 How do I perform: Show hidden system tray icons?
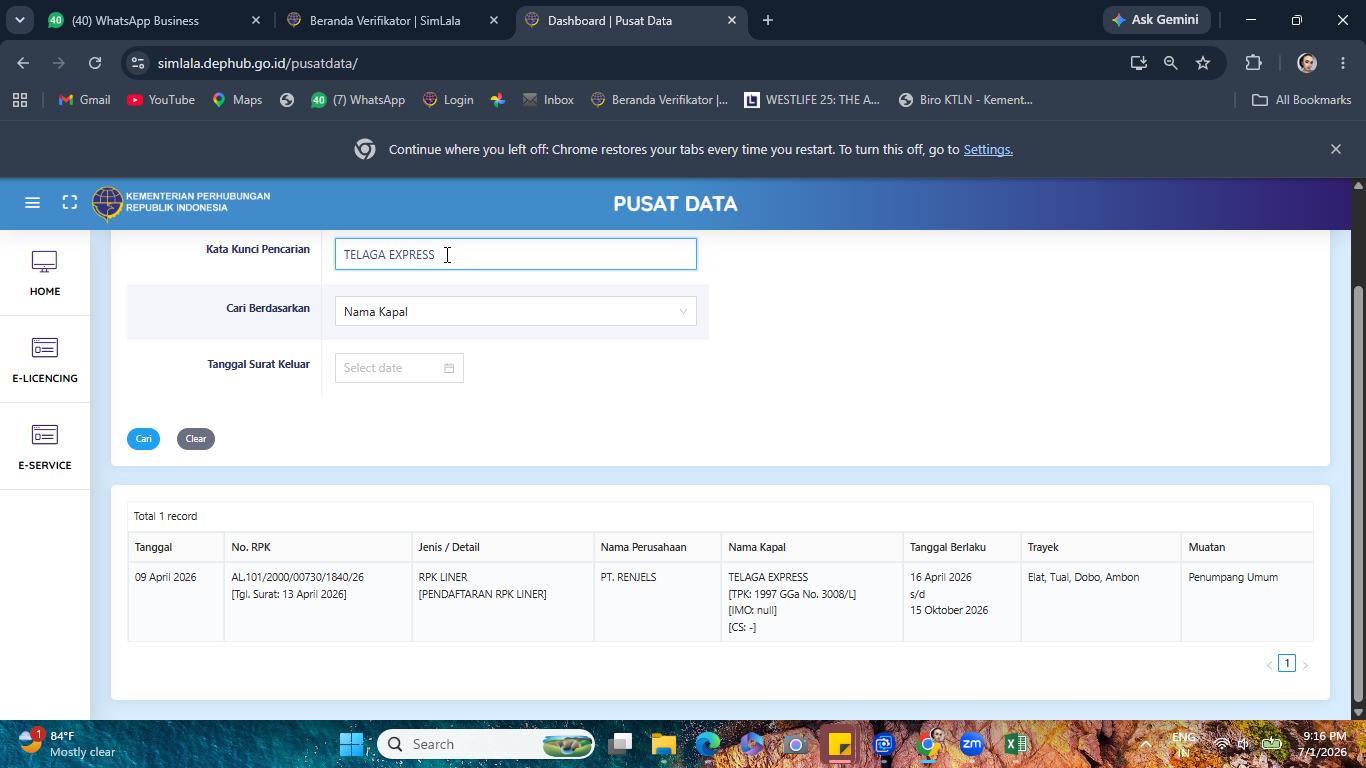click(x=1145, y=744)
